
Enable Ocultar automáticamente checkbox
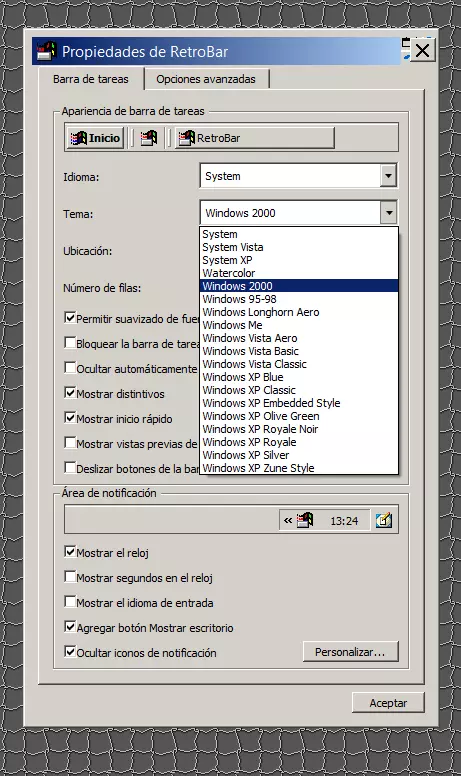tap(70, 368)
